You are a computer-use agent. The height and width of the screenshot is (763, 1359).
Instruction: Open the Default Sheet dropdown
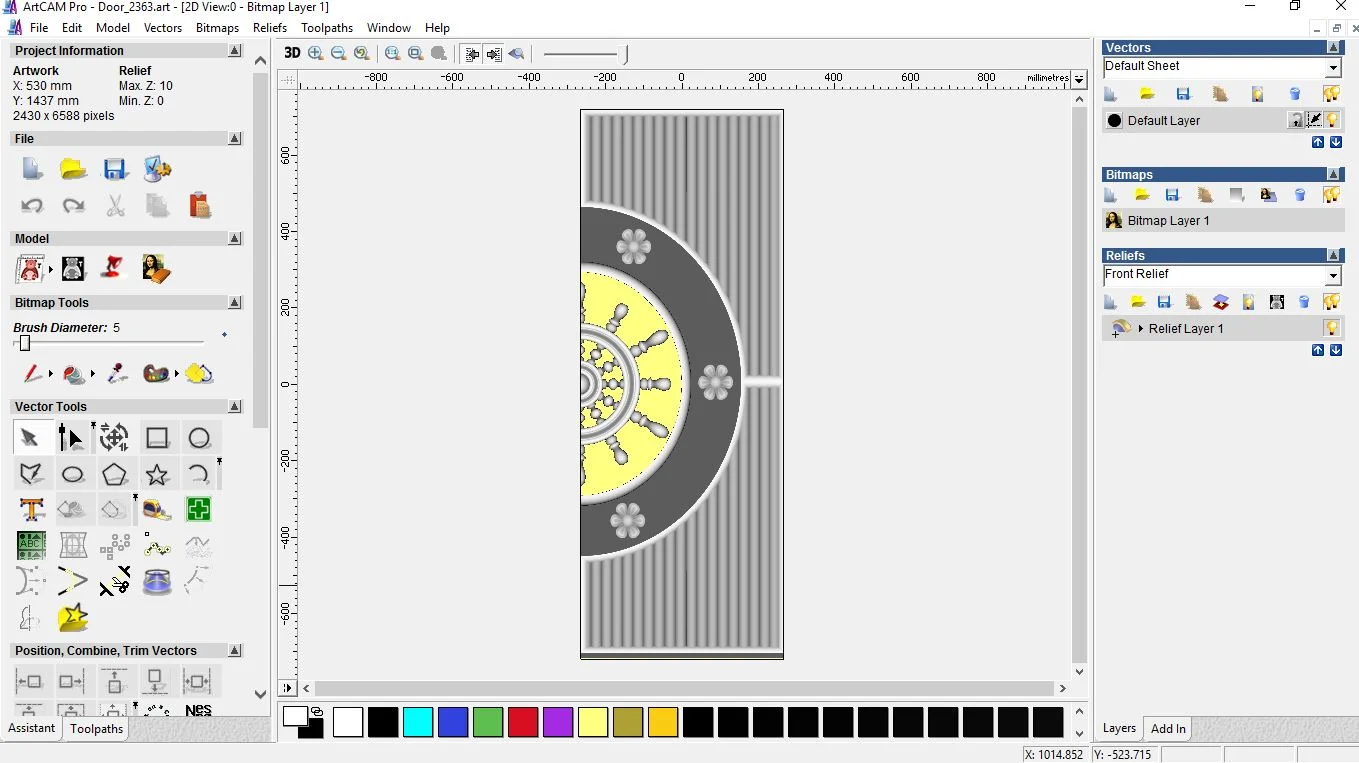tap(1332, 67)
